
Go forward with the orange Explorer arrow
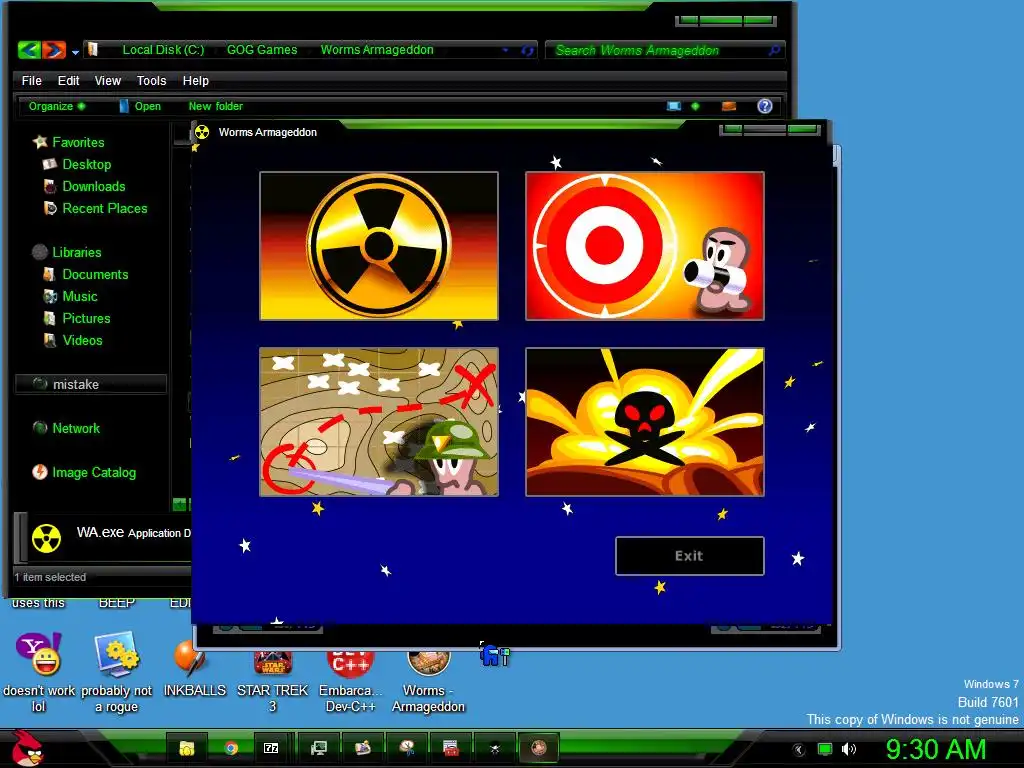(x=54, y=50)
